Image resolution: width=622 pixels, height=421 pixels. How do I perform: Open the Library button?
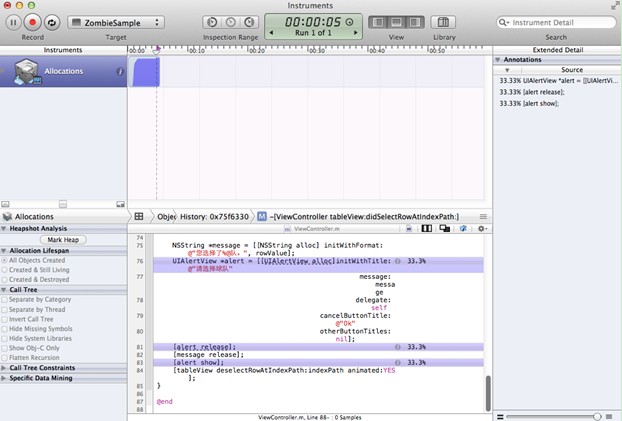(x=443, y=22)
